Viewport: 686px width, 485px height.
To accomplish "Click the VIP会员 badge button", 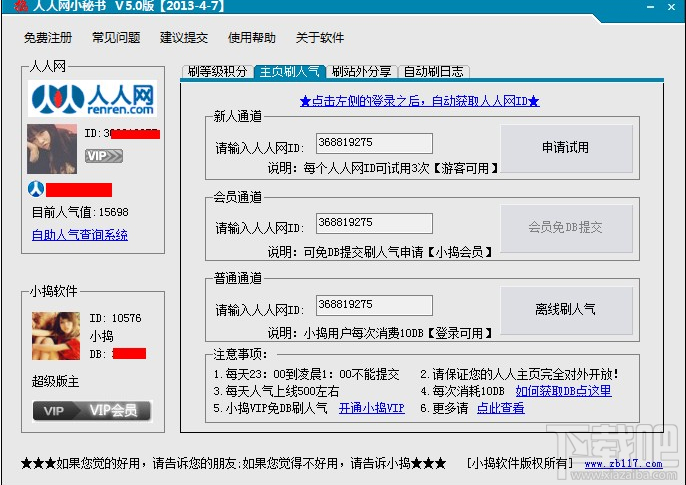I will click(93, 411).
